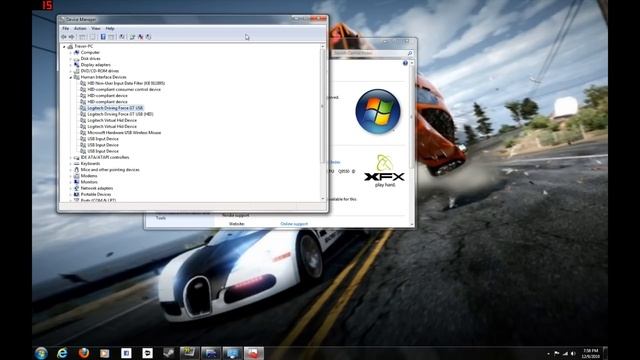Click the Uninstall device toolbar icon (red X)

(140, 37)
